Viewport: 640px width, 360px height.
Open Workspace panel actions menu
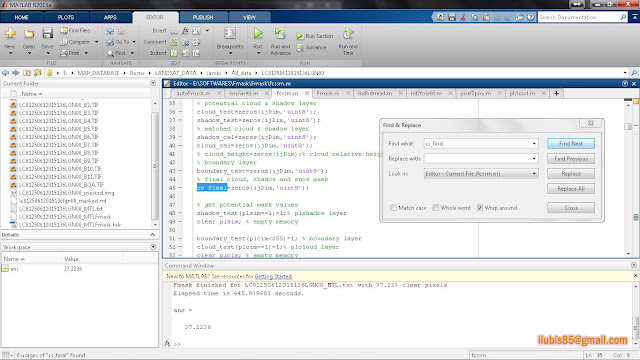[x=153, y=247]
